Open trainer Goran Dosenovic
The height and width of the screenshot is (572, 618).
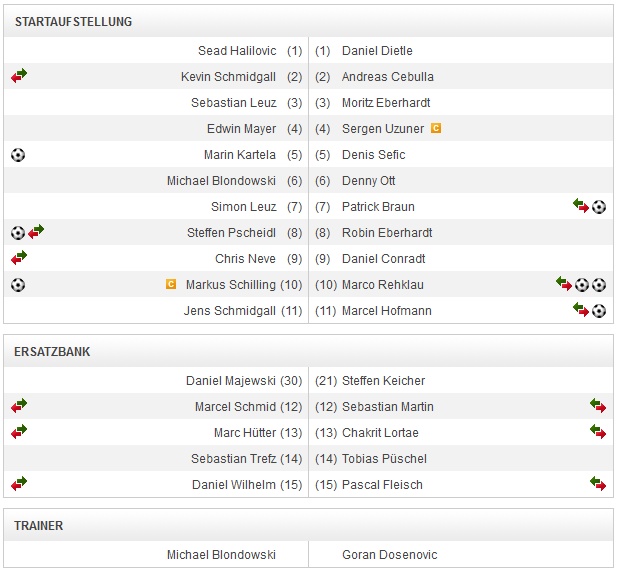click(x=389, y=555)
